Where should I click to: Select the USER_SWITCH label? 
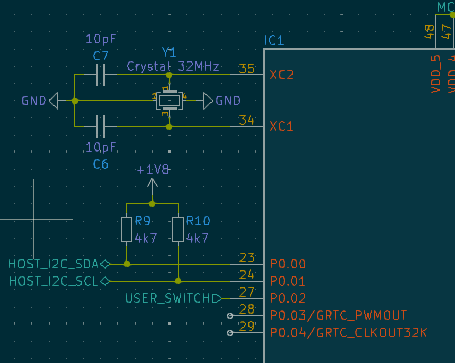click(x=173, y=298)
